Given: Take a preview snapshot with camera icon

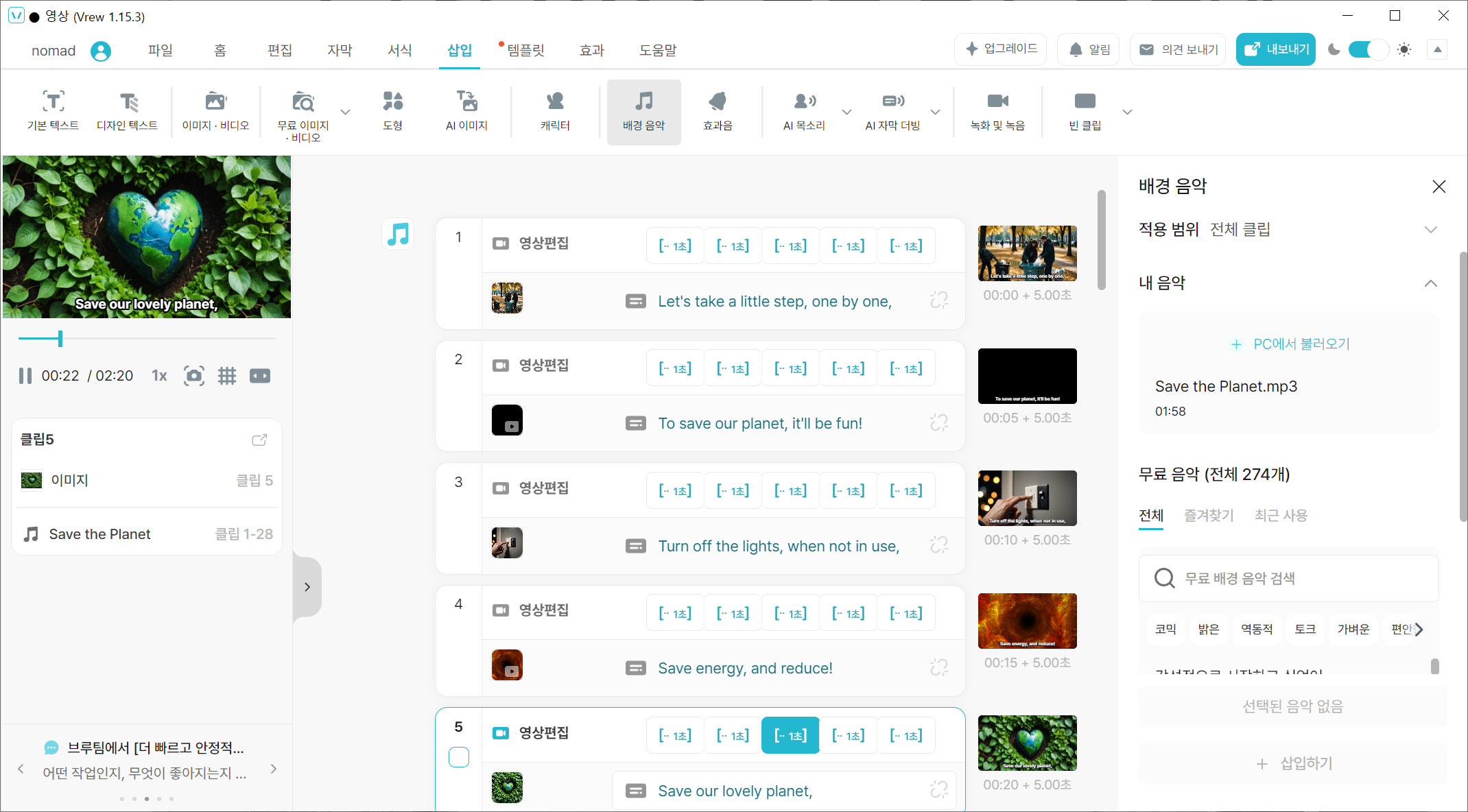Looking at the screenshot, I should click(194, 376).
